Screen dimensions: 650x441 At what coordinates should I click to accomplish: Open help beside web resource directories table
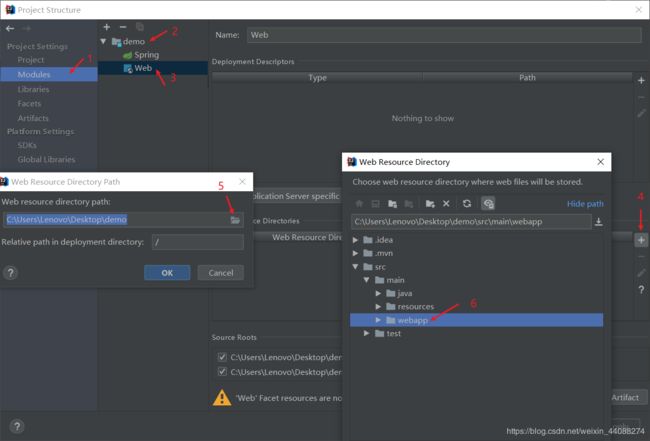(641, 289)
